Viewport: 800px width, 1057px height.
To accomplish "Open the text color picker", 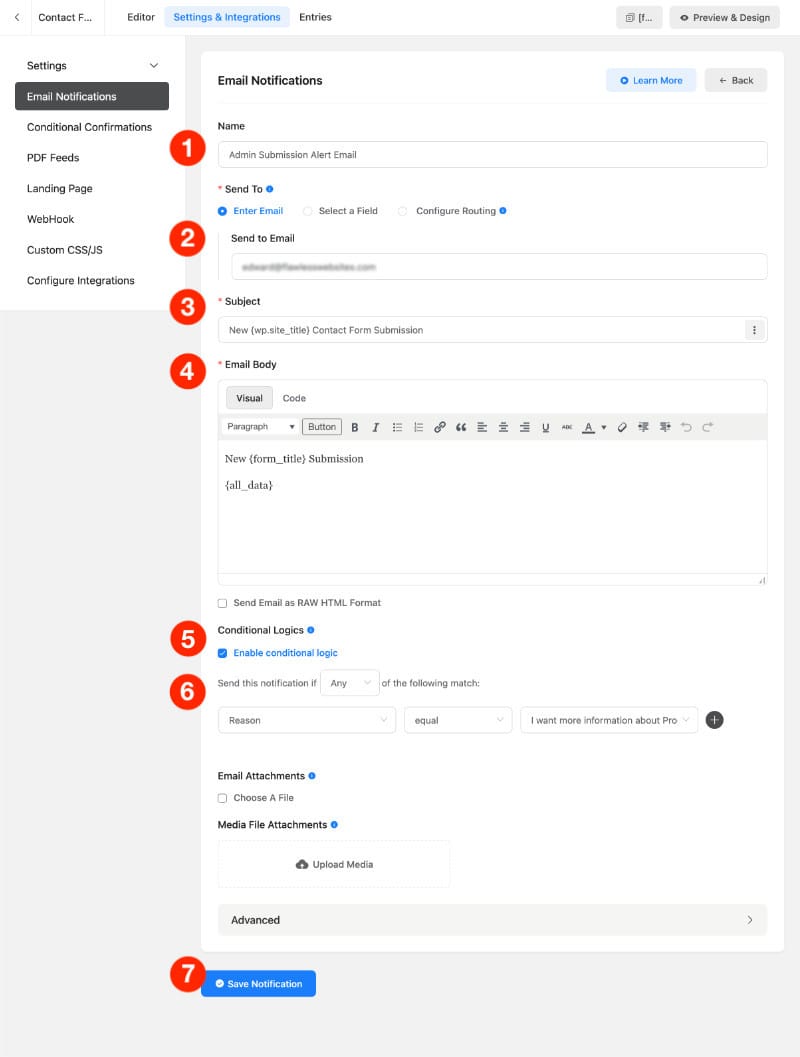I will coord(590,426).
